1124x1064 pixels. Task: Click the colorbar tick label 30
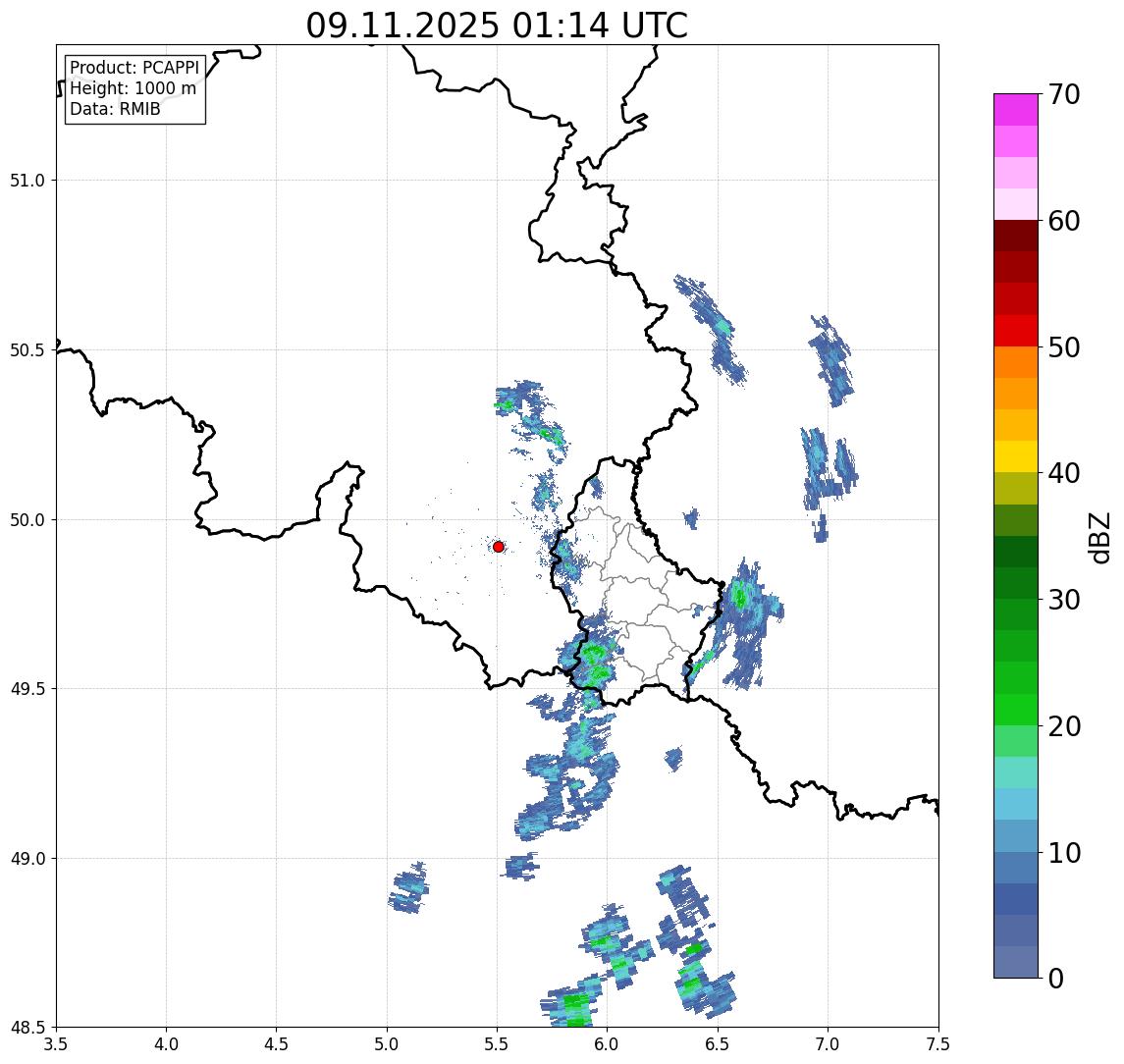pos(1064,600)
